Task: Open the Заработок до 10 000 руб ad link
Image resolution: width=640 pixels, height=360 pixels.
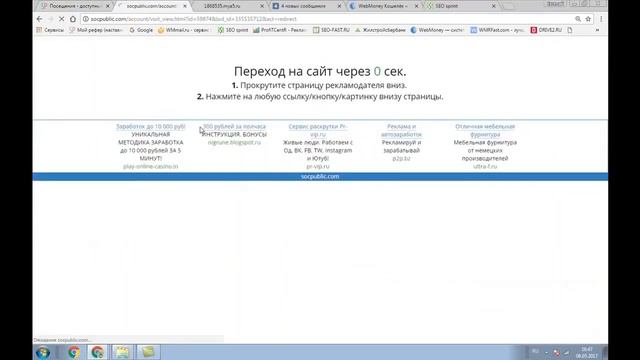Action: (x=151, y=127)
